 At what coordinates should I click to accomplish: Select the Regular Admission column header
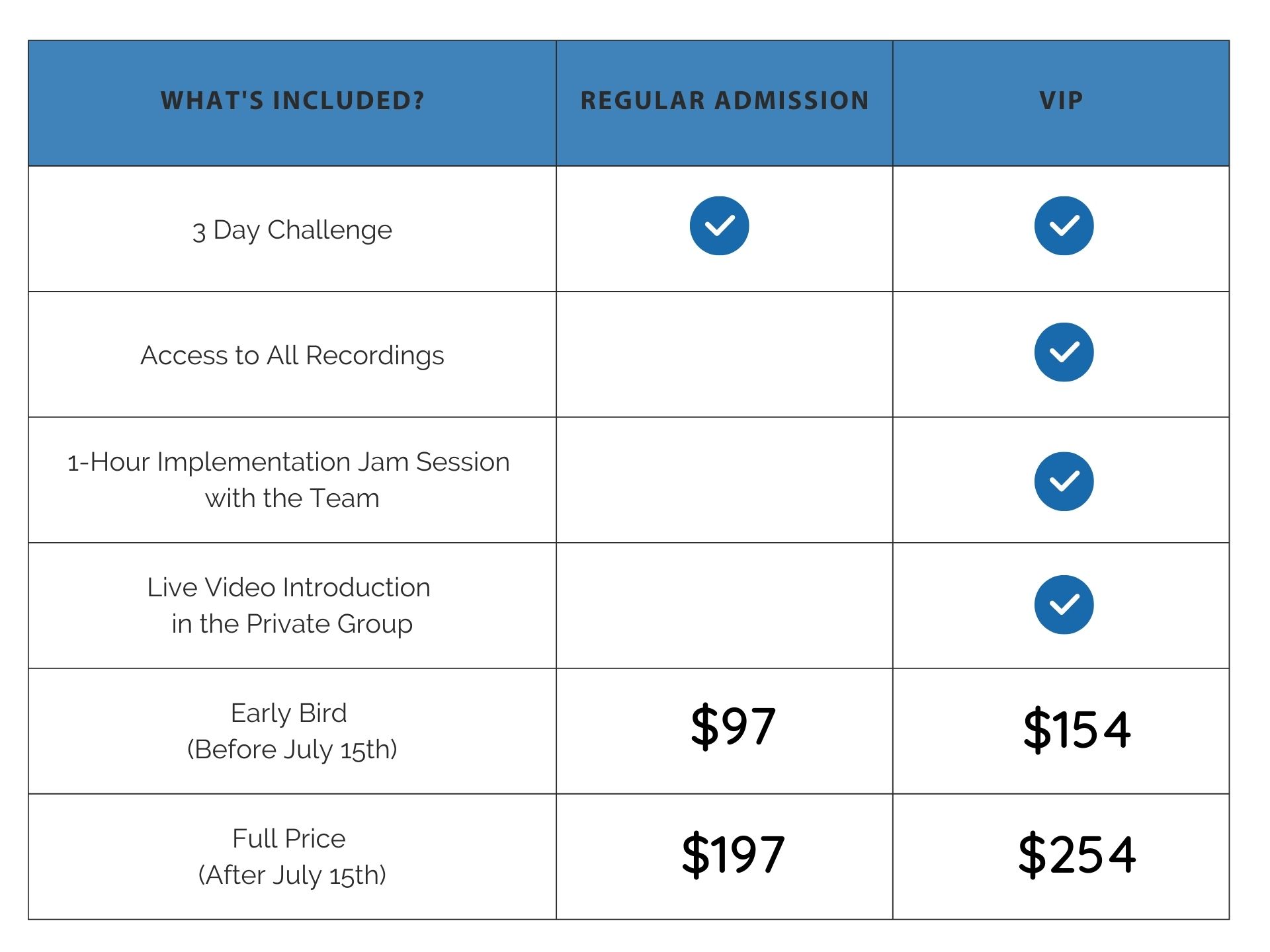pos(724,100)
